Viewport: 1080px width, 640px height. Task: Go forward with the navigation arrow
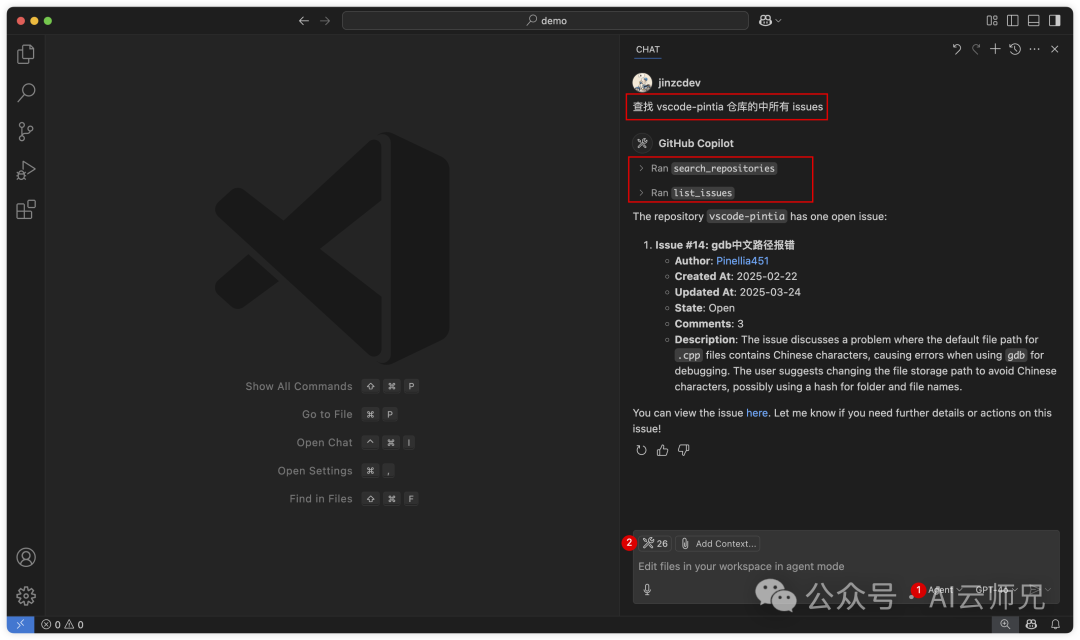[325, 21]
